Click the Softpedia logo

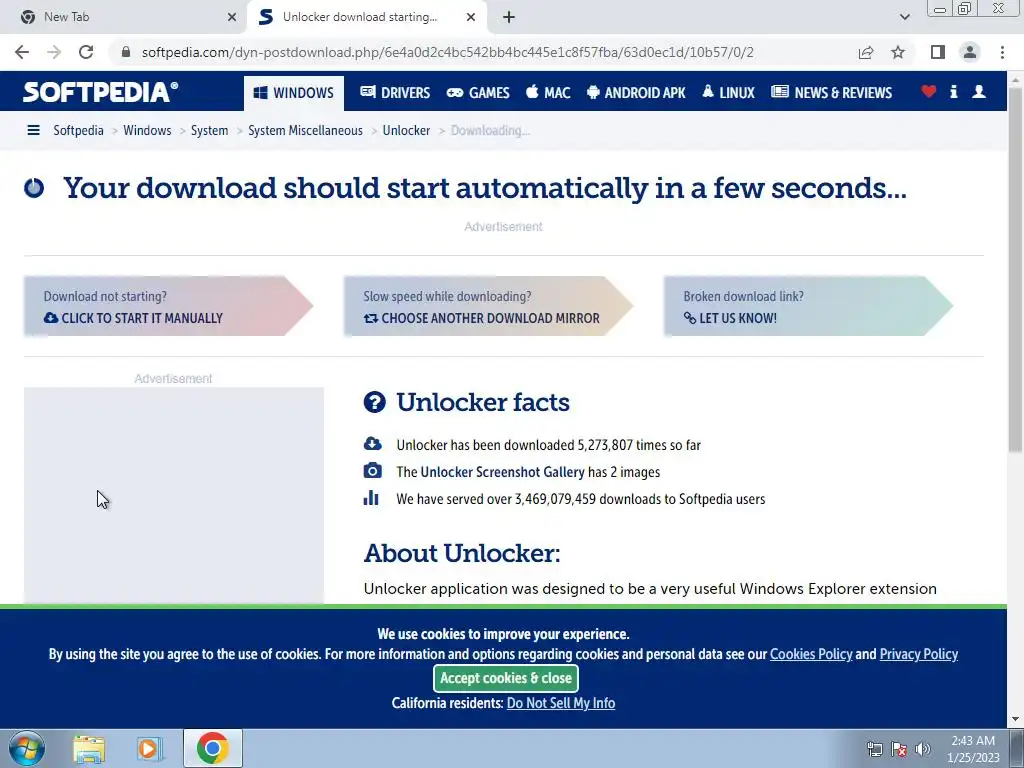click(x=100, y=92)
